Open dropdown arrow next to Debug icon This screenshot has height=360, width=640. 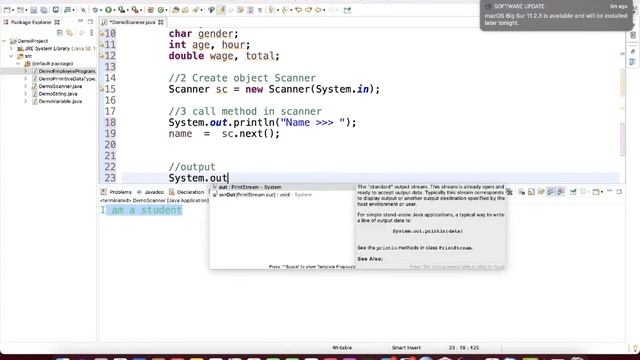click(101, 10)
